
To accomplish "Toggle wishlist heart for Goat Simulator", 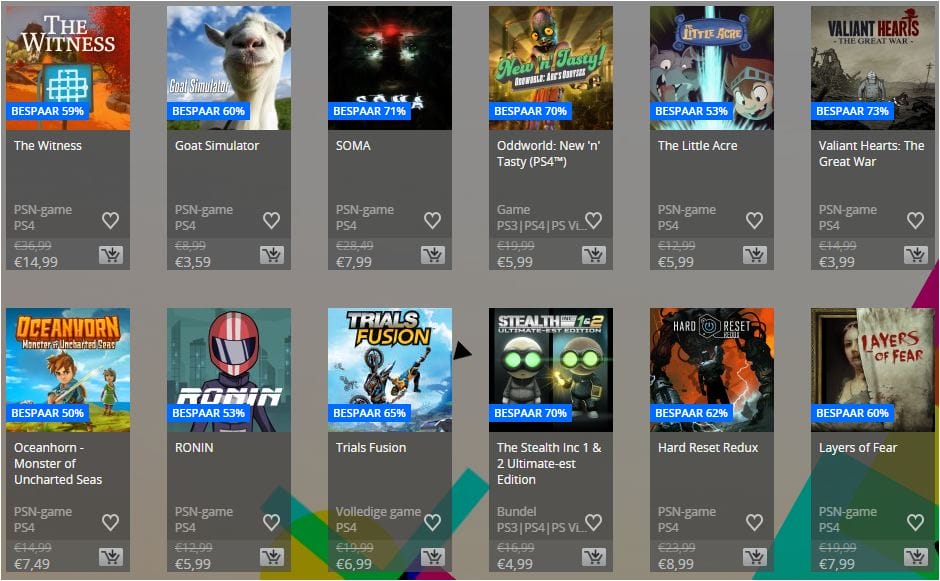I will click(272, 221).
